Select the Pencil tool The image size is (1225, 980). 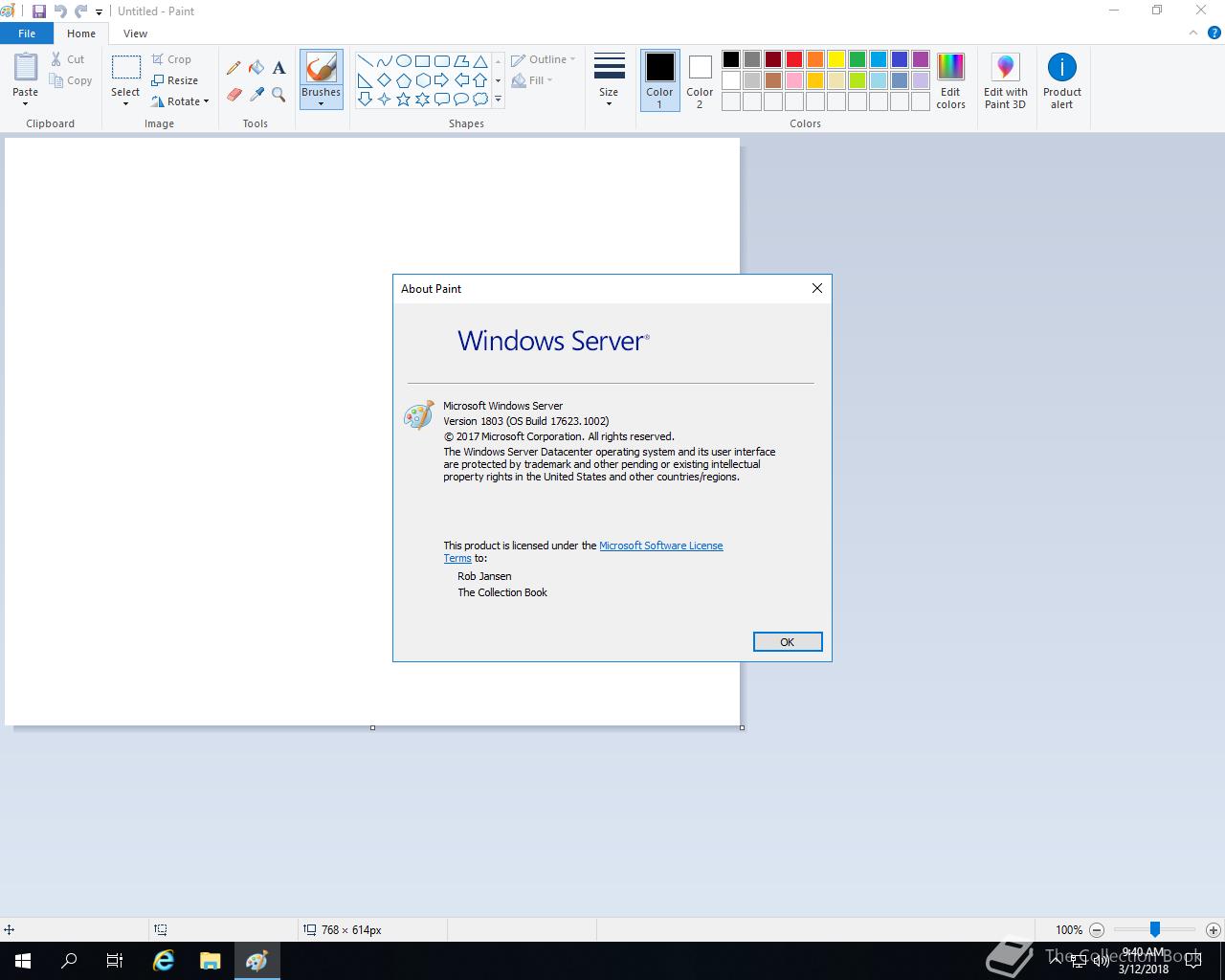[x=234, y=68]
